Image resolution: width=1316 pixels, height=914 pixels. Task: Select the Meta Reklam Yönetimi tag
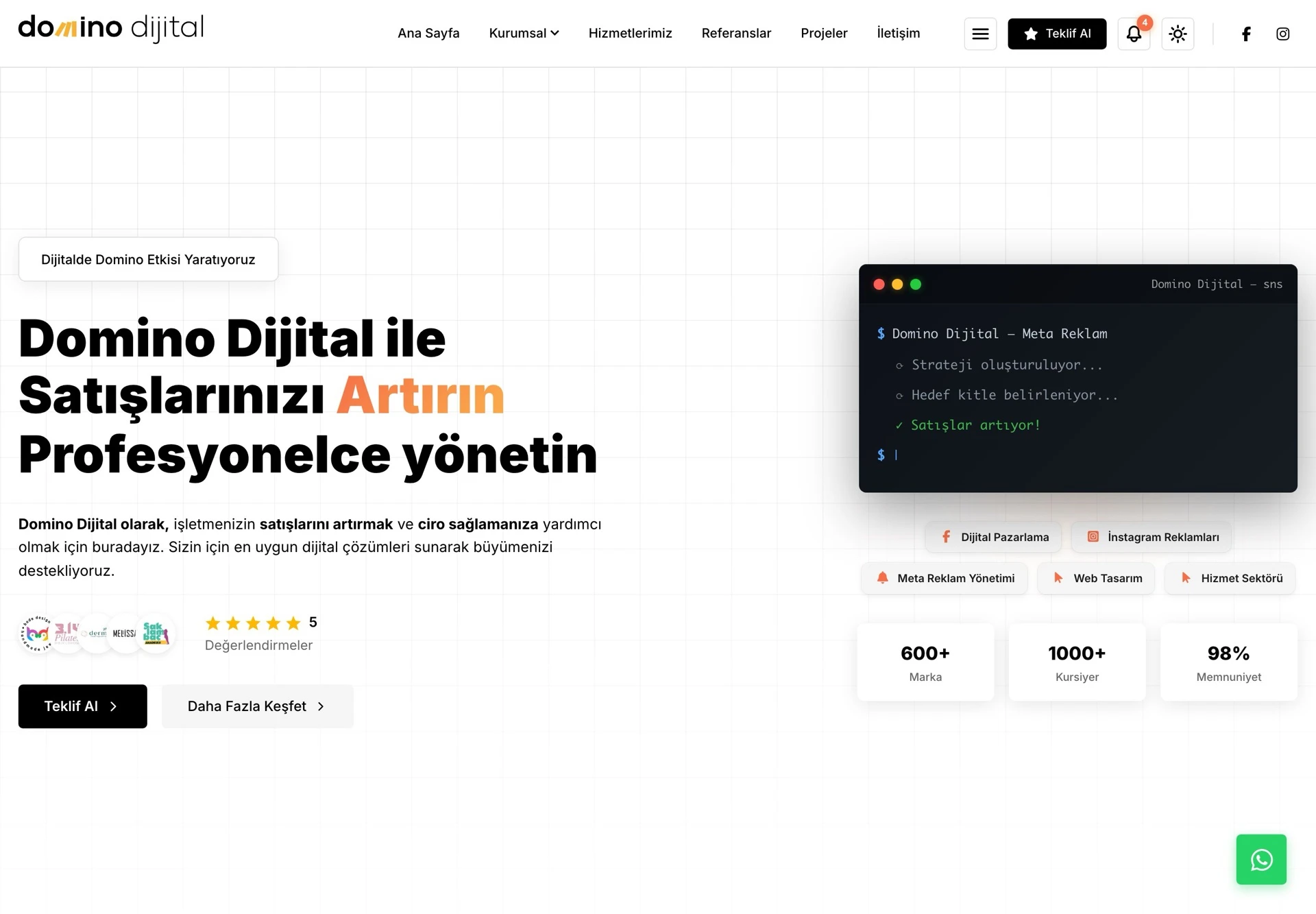(945, 578)
